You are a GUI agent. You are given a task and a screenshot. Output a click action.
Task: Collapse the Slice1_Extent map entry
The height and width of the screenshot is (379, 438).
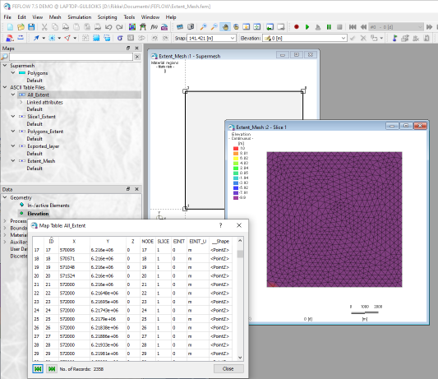click(x=13, y=116)
